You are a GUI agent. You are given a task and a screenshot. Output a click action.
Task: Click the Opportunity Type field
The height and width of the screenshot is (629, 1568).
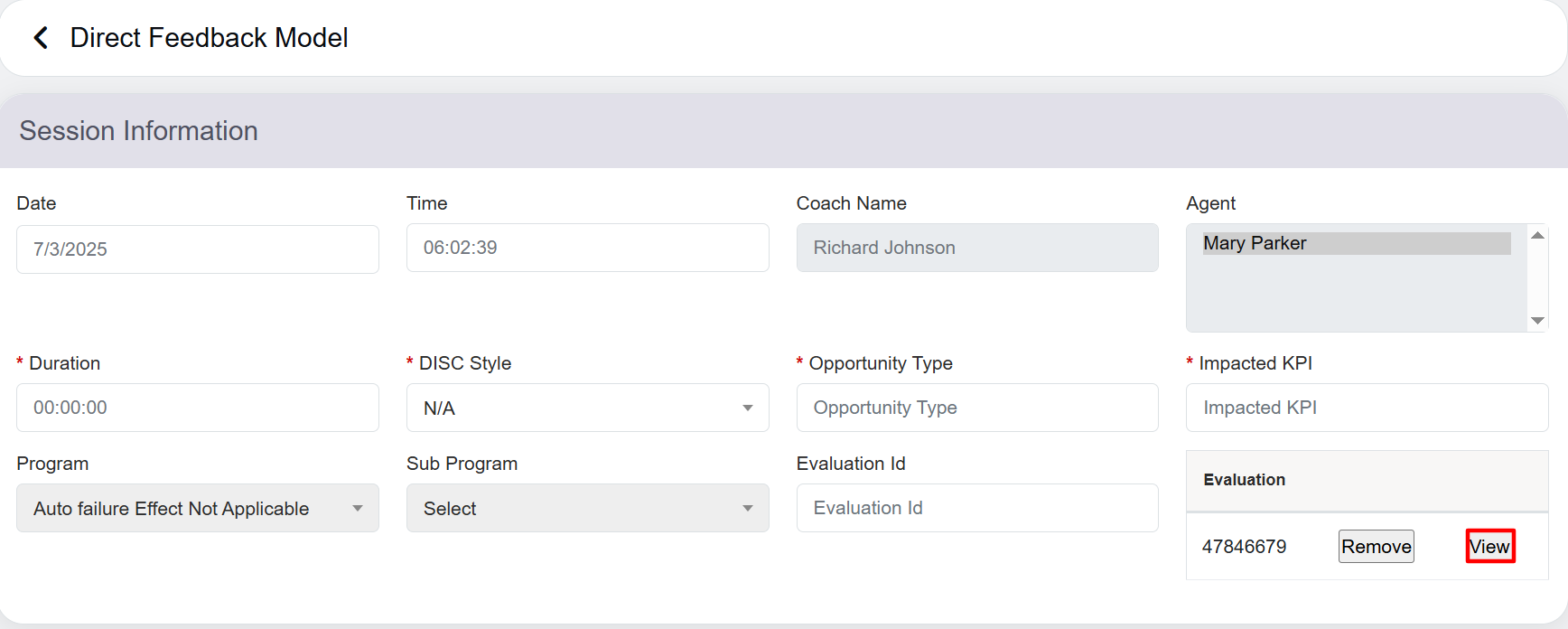click(976, 408)
